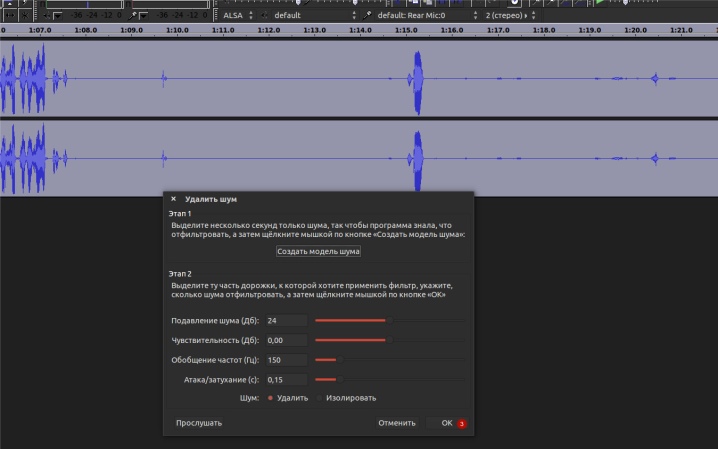Click the playback device speaker icon
This screenshot has width=718, height=449.
point(265,15)
